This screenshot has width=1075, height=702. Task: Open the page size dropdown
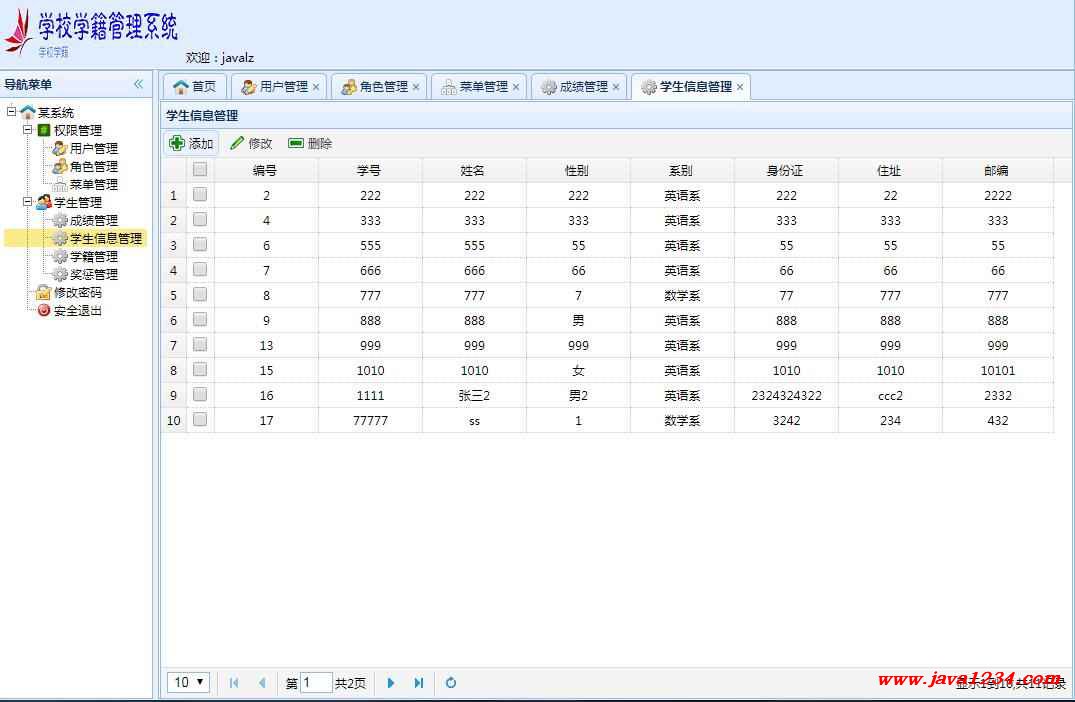pos(188,682)
